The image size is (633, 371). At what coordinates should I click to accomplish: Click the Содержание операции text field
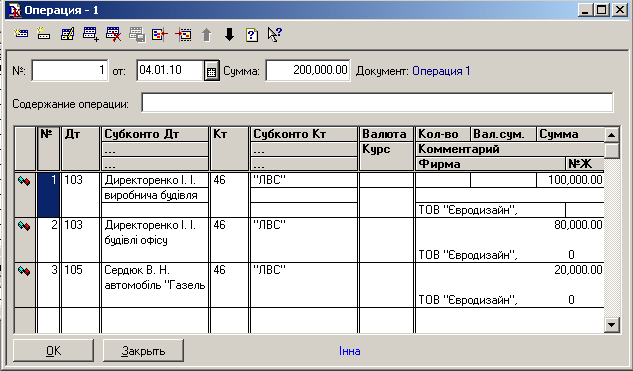377,103
